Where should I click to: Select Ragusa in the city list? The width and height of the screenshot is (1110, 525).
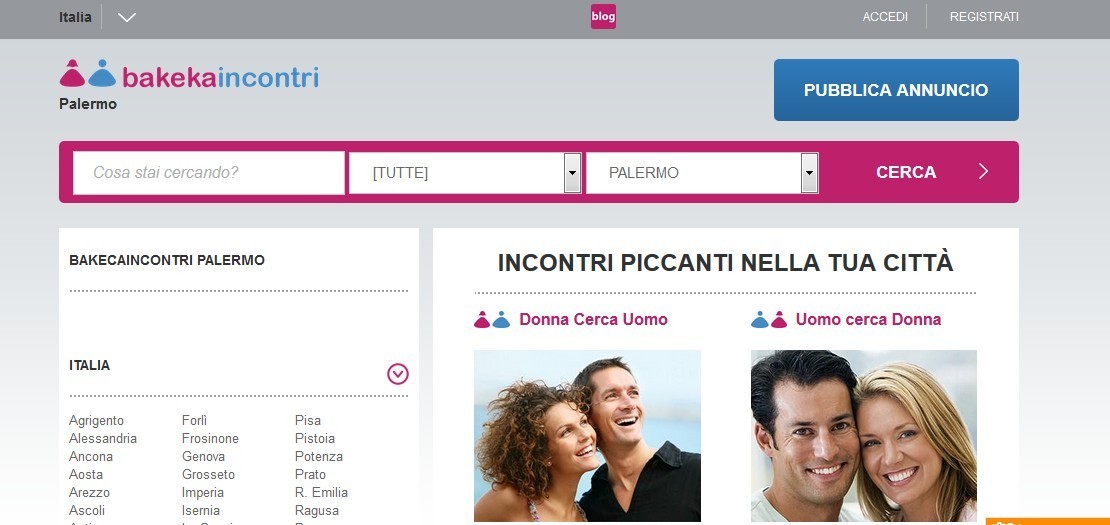(317, 511)
